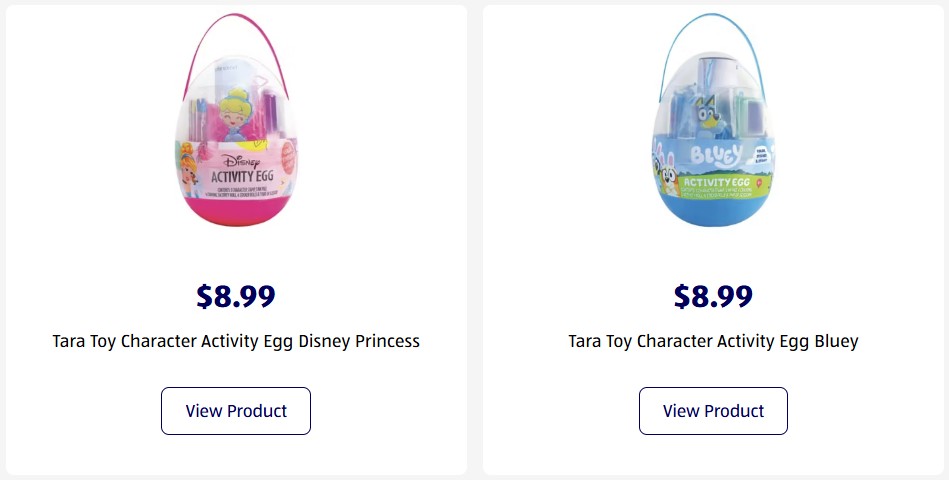Screen dimensions: 949x480
Task: Click View Product under Disney Princess egg
Action: click(236, 411)
